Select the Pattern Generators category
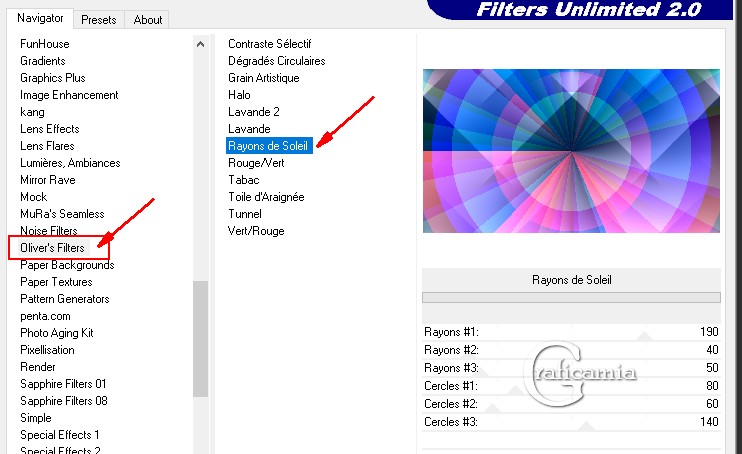Viewport: 742px width, 454px height. [x=65, y=299]
